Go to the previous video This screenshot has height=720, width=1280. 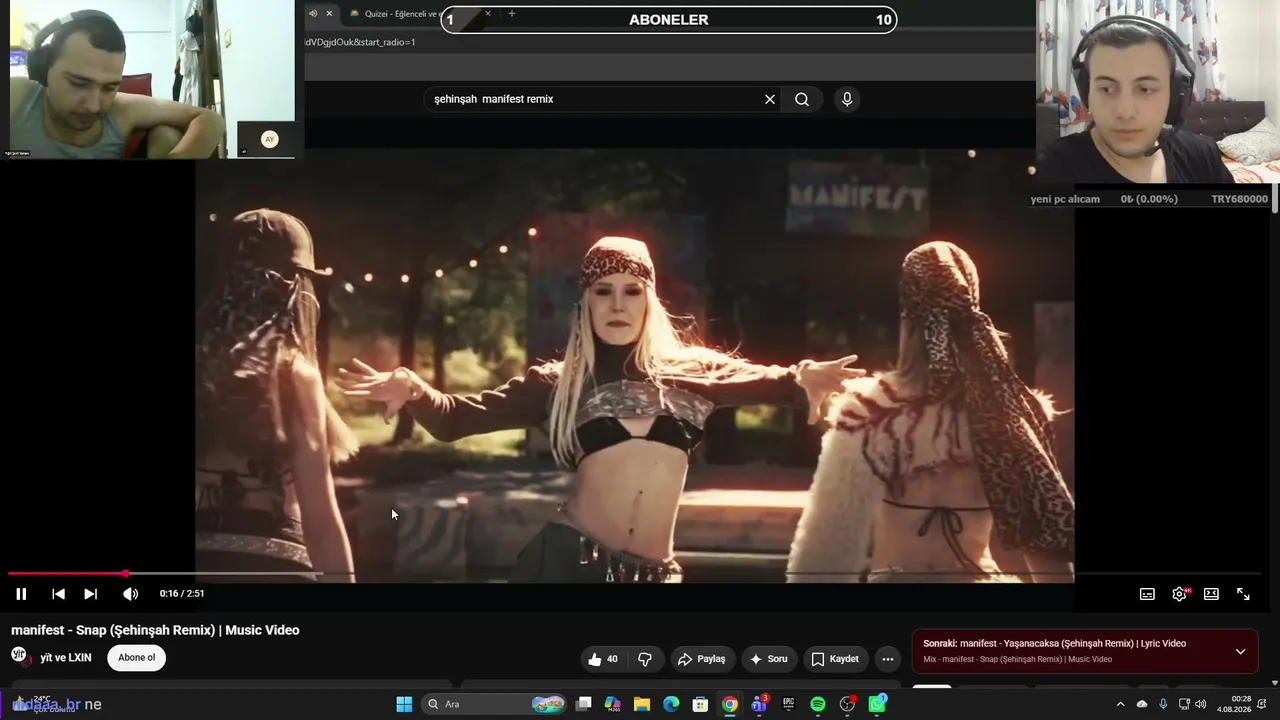point(58,594)
